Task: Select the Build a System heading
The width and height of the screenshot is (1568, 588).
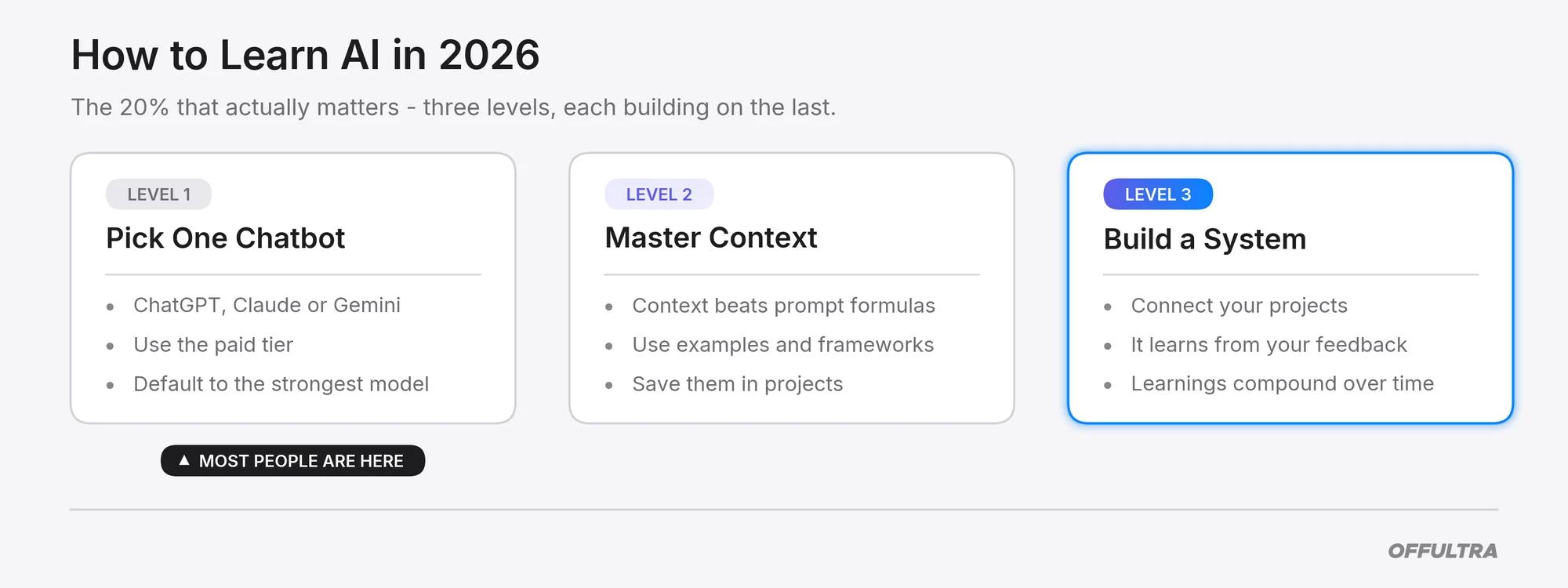Action: [1205, 239]
